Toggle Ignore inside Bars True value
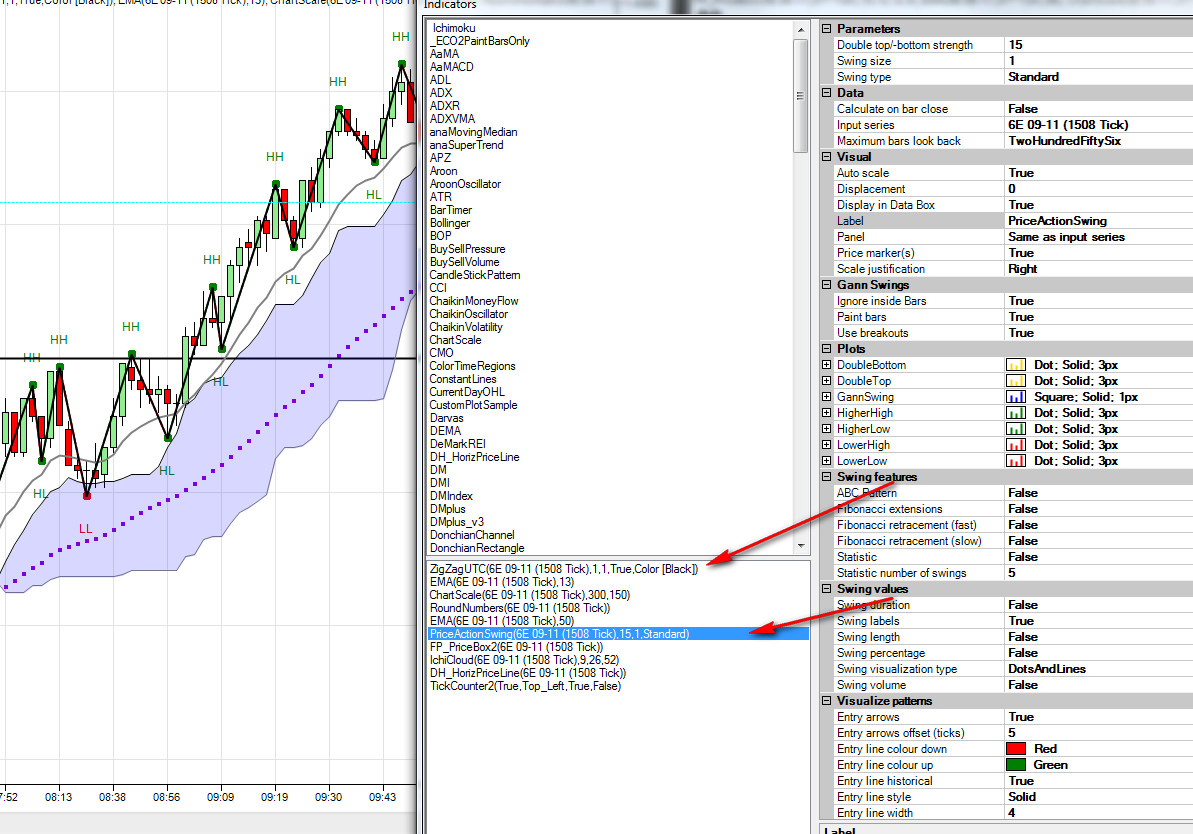1193x834 pixels. click(1099, 301)
